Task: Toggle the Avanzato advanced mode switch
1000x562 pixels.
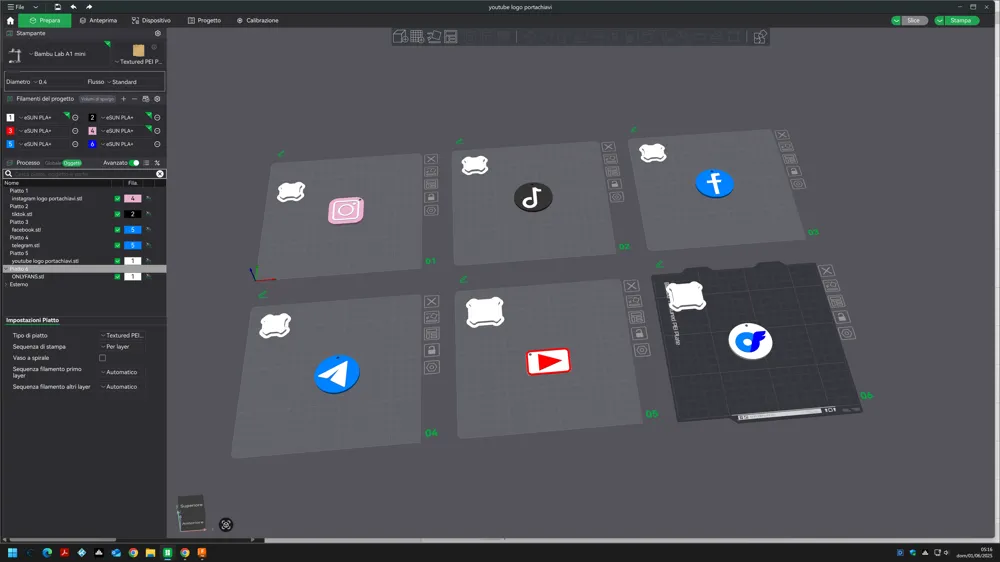Action: coord(134,163)
